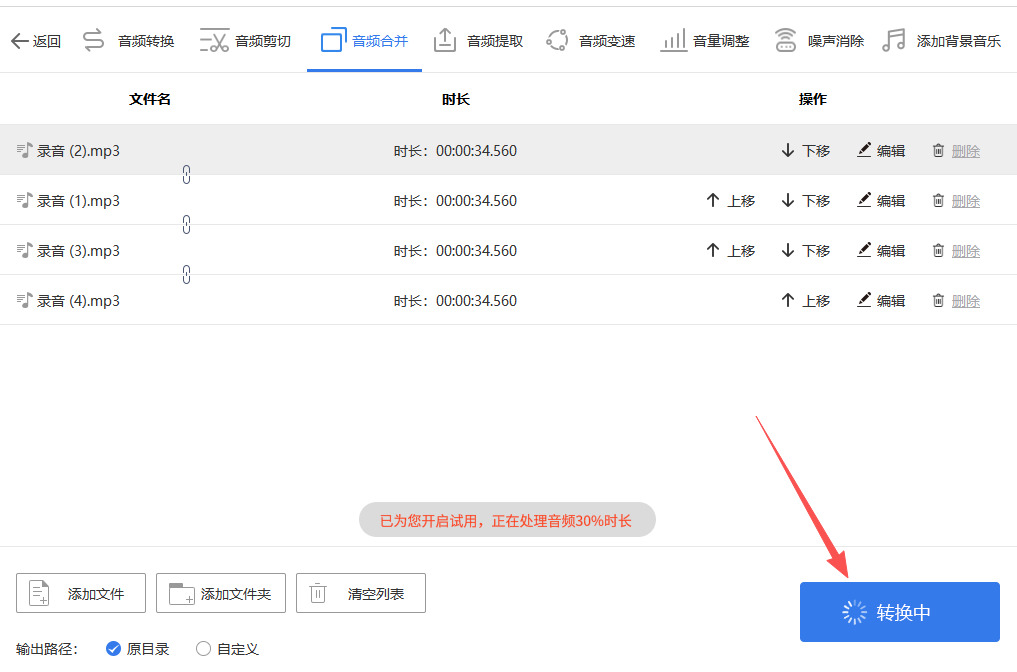Viewport: 1017px width, 672px height.
Task: Click the 添加文件 button
Action: [81, 593]
